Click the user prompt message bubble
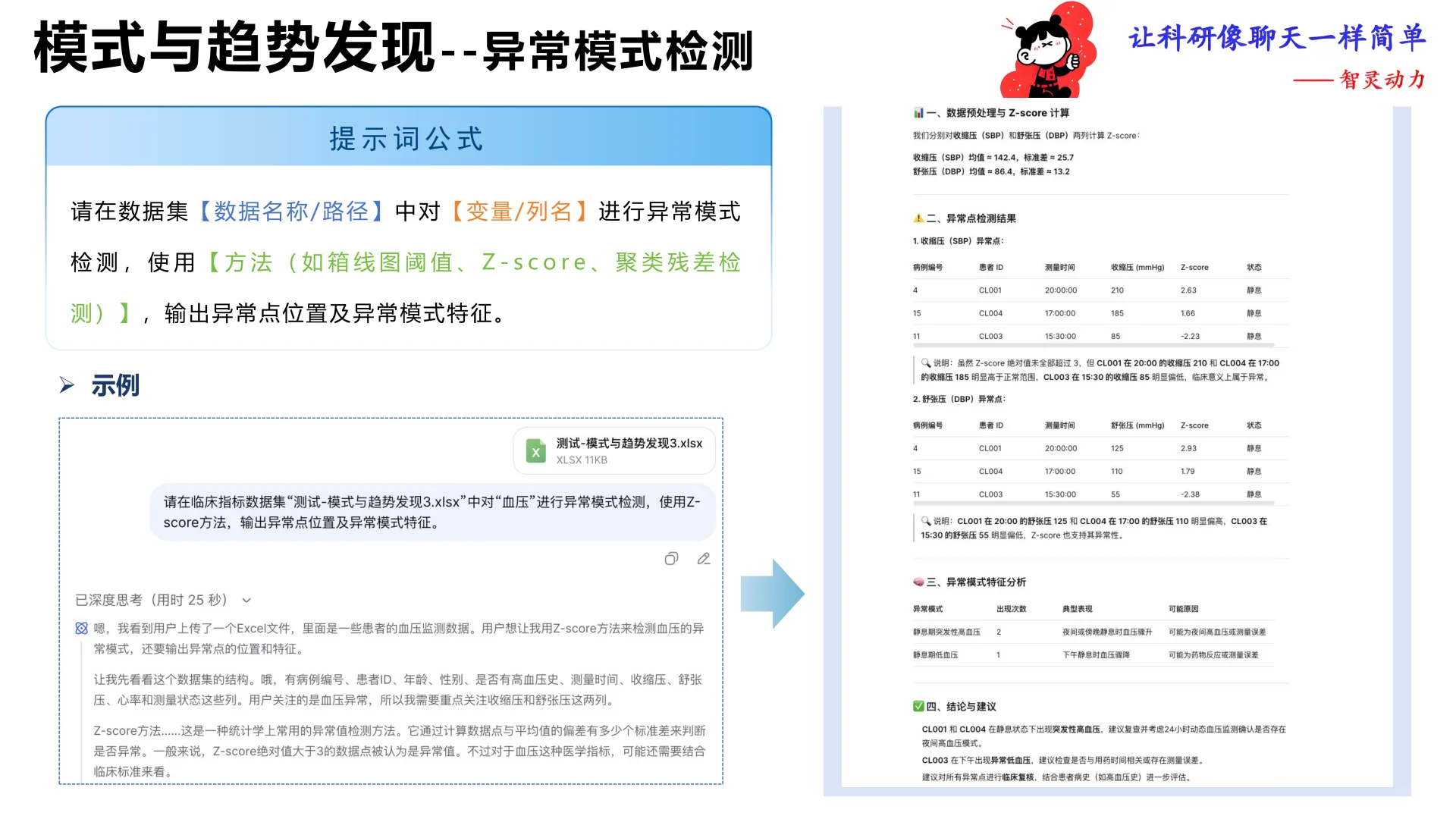This screenshot has width=1456, height=819. point(431,512)
